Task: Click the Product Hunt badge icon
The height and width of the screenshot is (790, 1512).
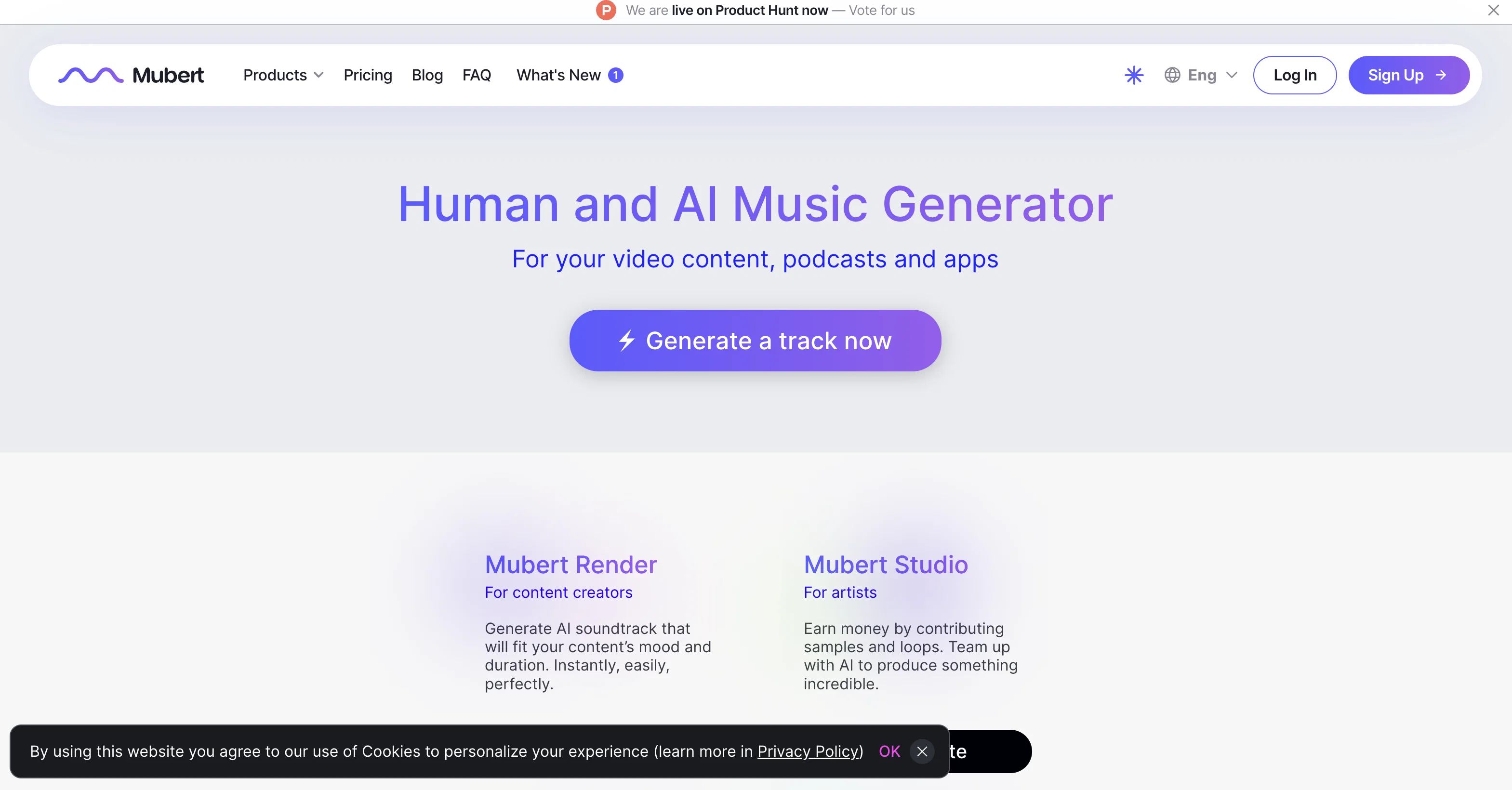Action: point(606,10)
